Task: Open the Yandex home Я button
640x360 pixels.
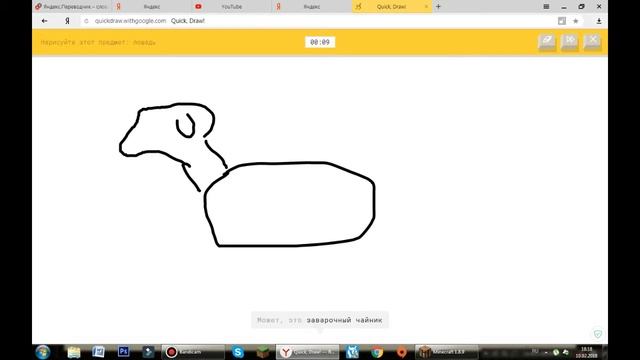Action: pyautogui.click(x=67, y=21)
